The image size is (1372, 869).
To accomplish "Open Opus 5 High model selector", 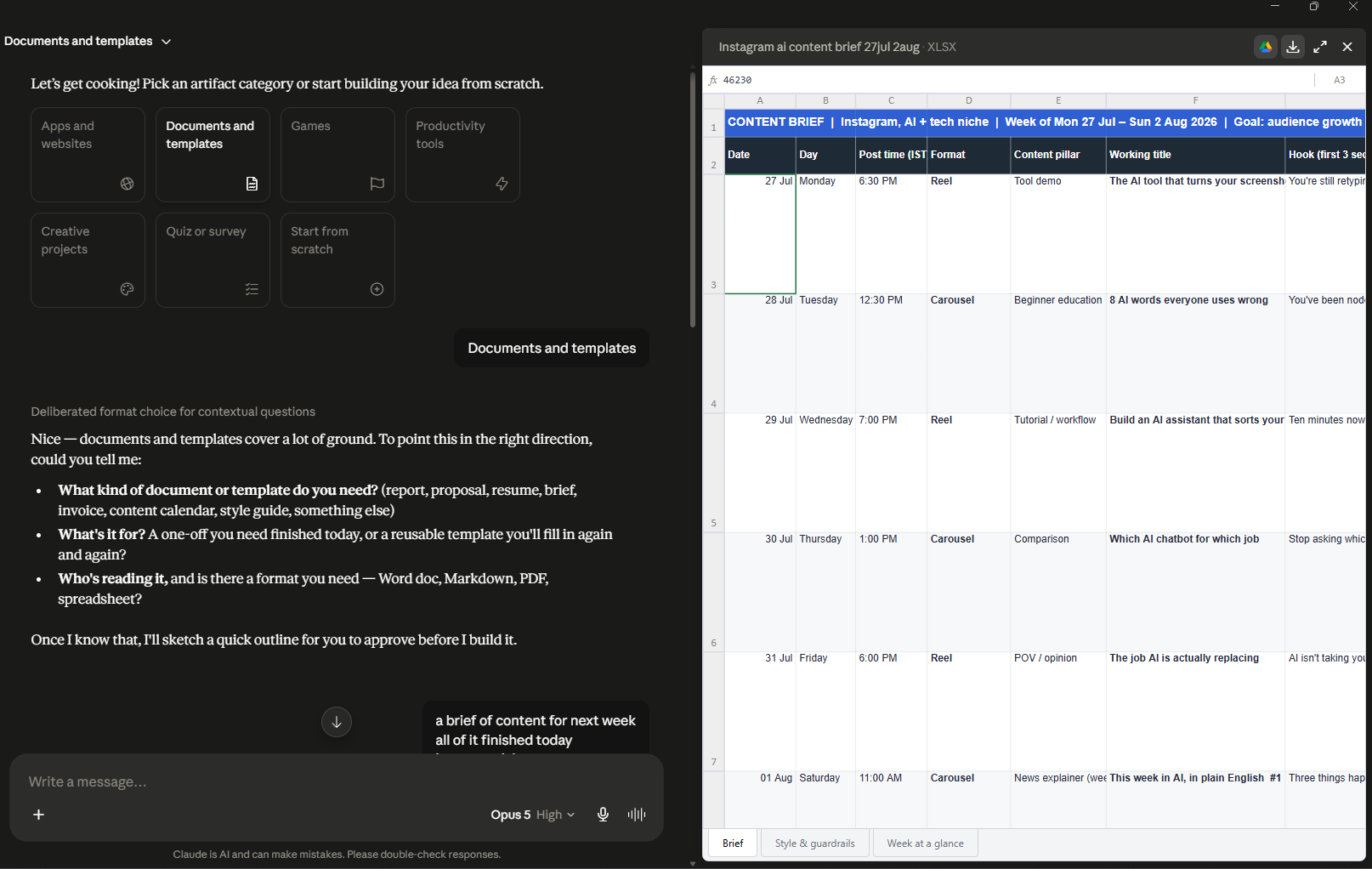I will tap(533, 815).
